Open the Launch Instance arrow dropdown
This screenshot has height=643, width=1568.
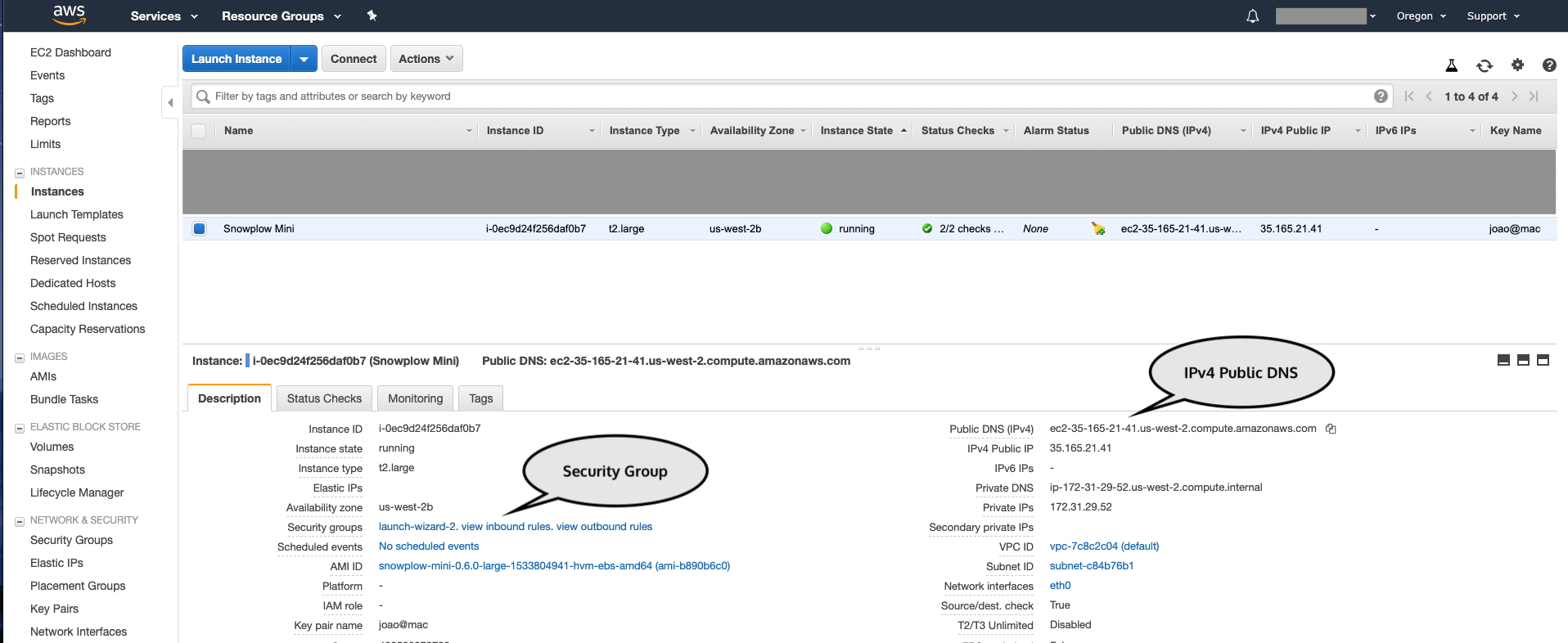(x=304, y=59)
